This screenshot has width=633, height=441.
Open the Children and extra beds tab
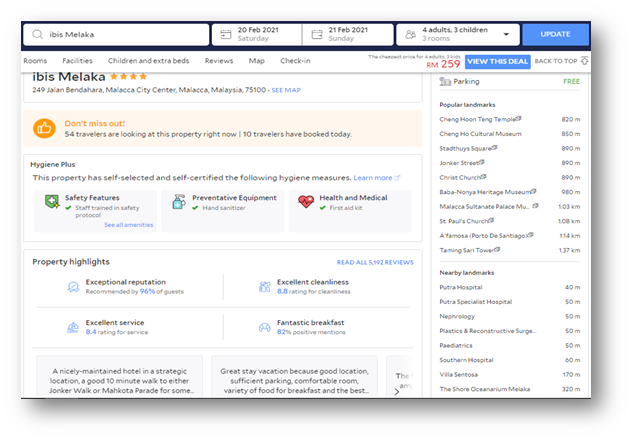[148, 61]
